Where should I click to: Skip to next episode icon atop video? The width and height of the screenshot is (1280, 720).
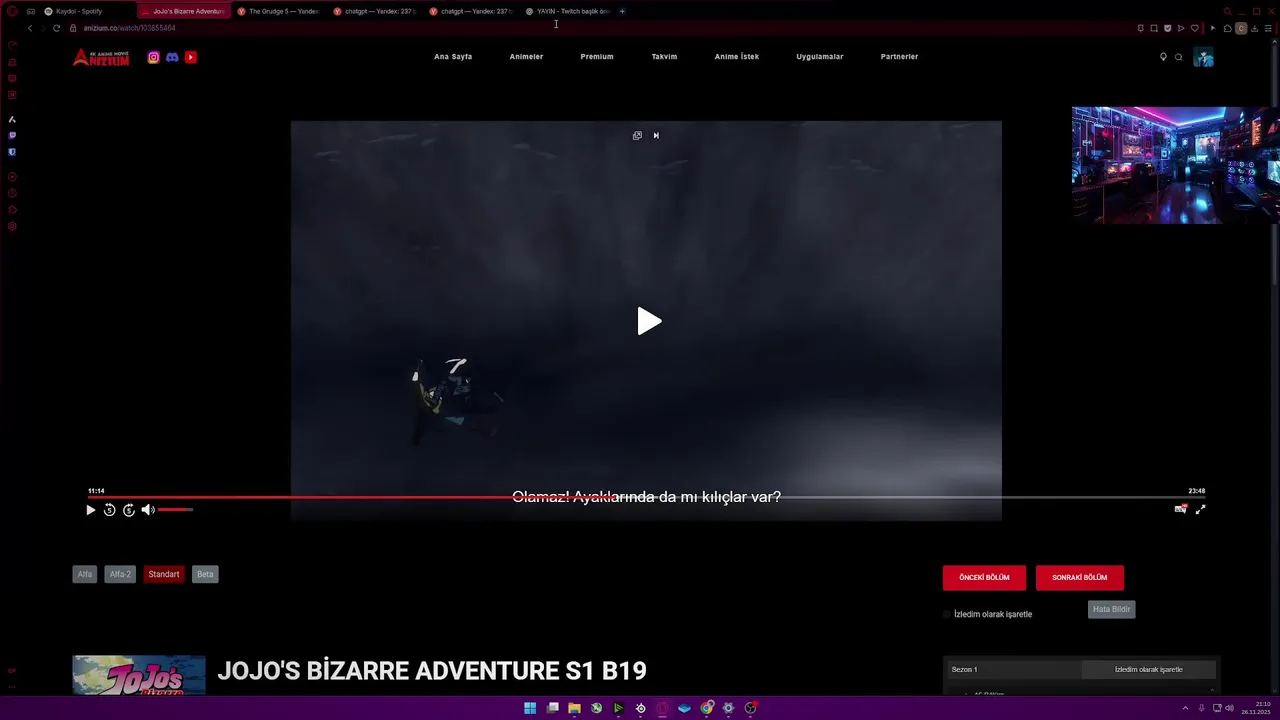point(656,135)
